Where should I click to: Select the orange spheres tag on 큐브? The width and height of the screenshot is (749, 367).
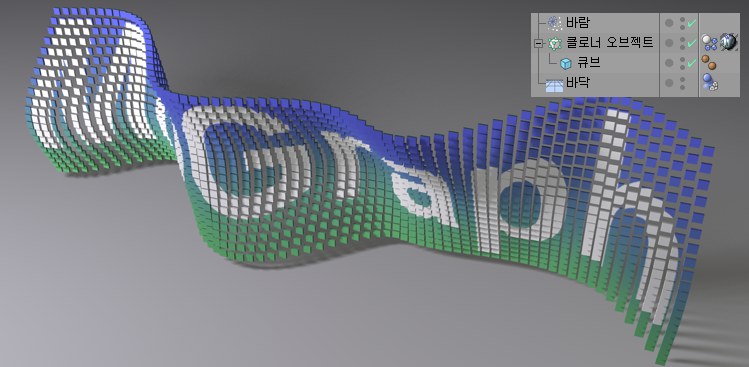click(709, 62)
